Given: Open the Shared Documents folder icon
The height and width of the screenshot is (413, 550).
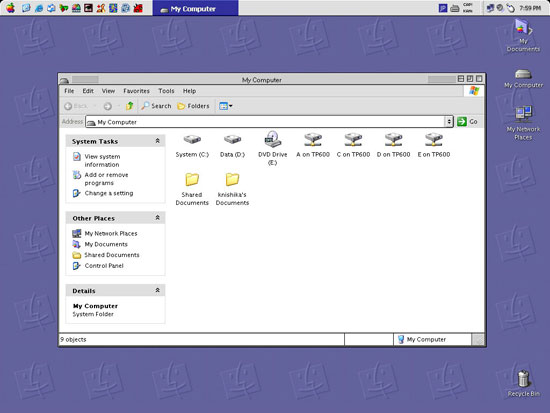Looking at the screenshot, I should click(x=192, y=189).
